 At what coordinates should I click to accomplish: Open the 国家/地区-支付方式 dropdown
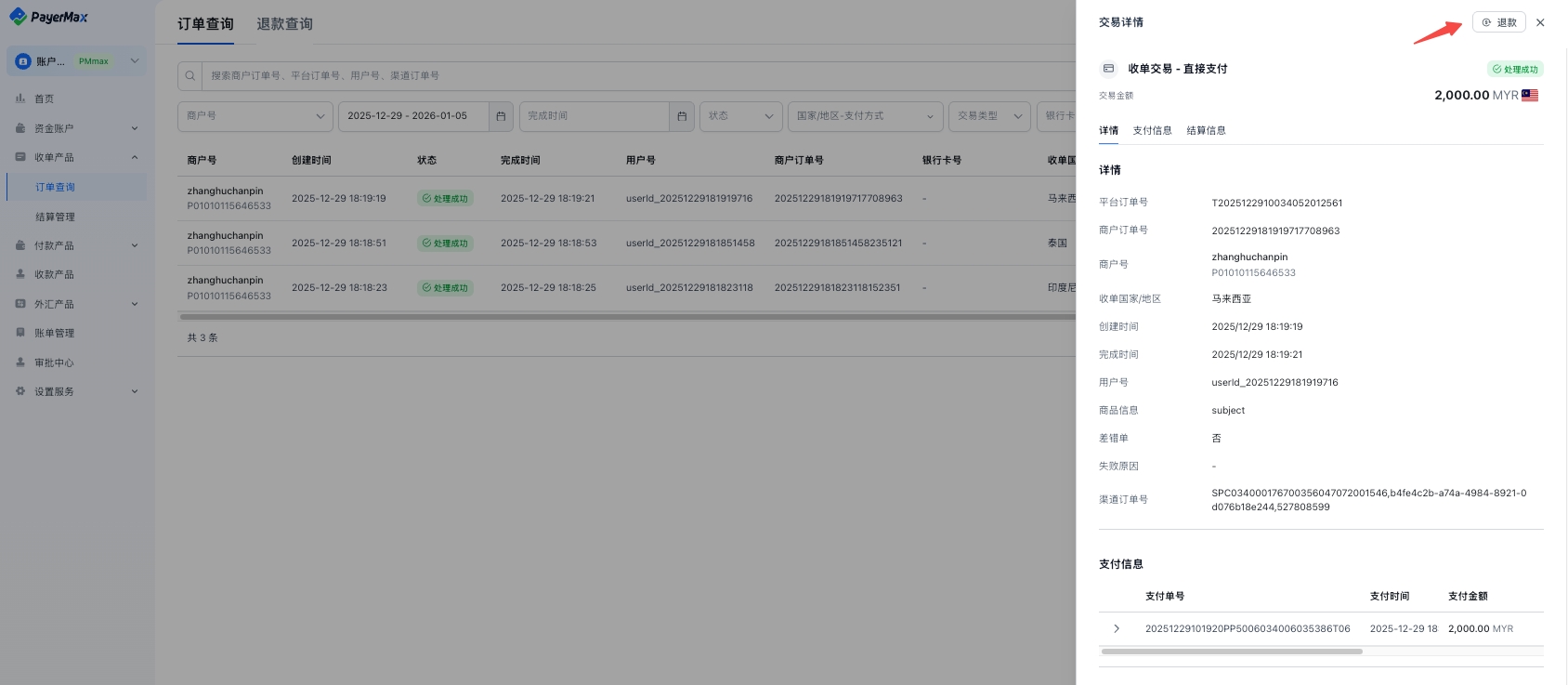click(865, 116)
